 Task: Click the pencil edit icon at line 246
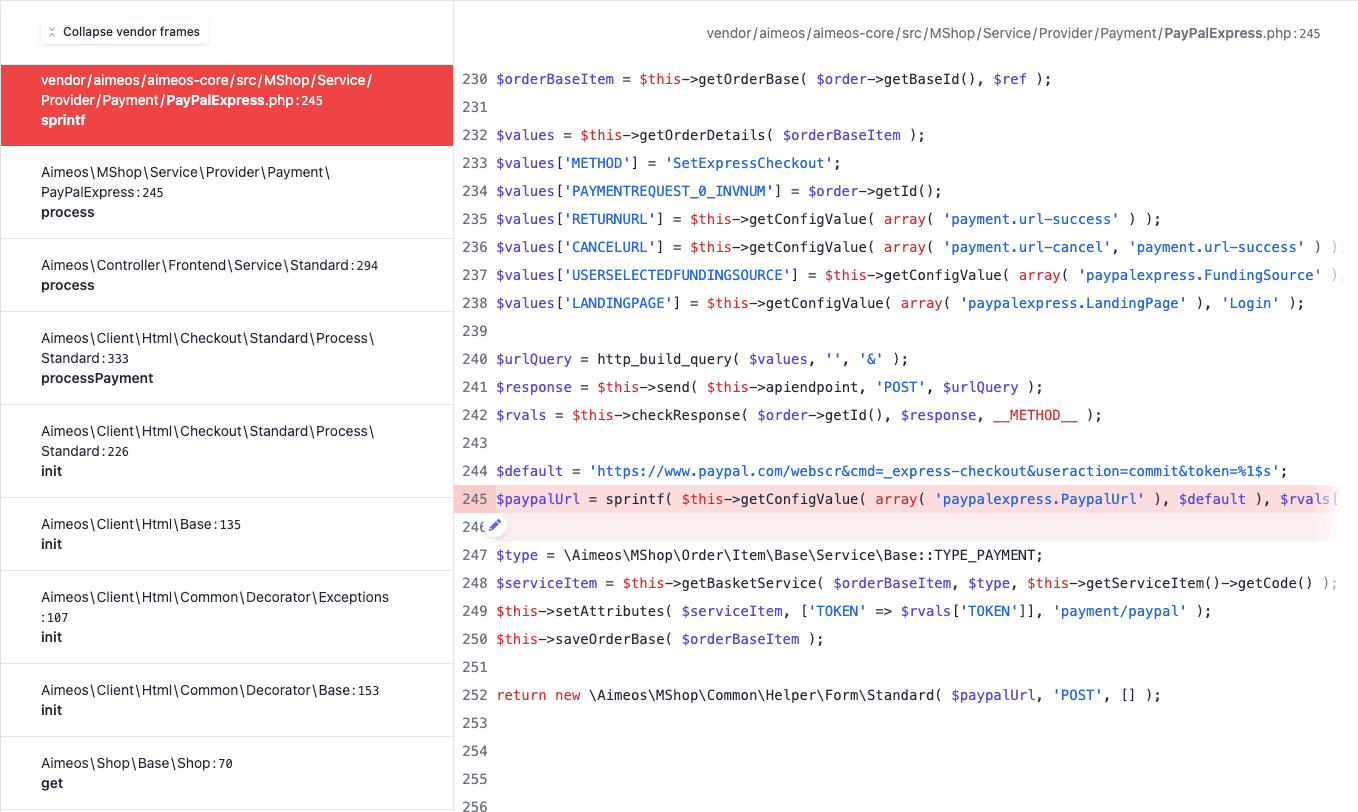point(495,525)
